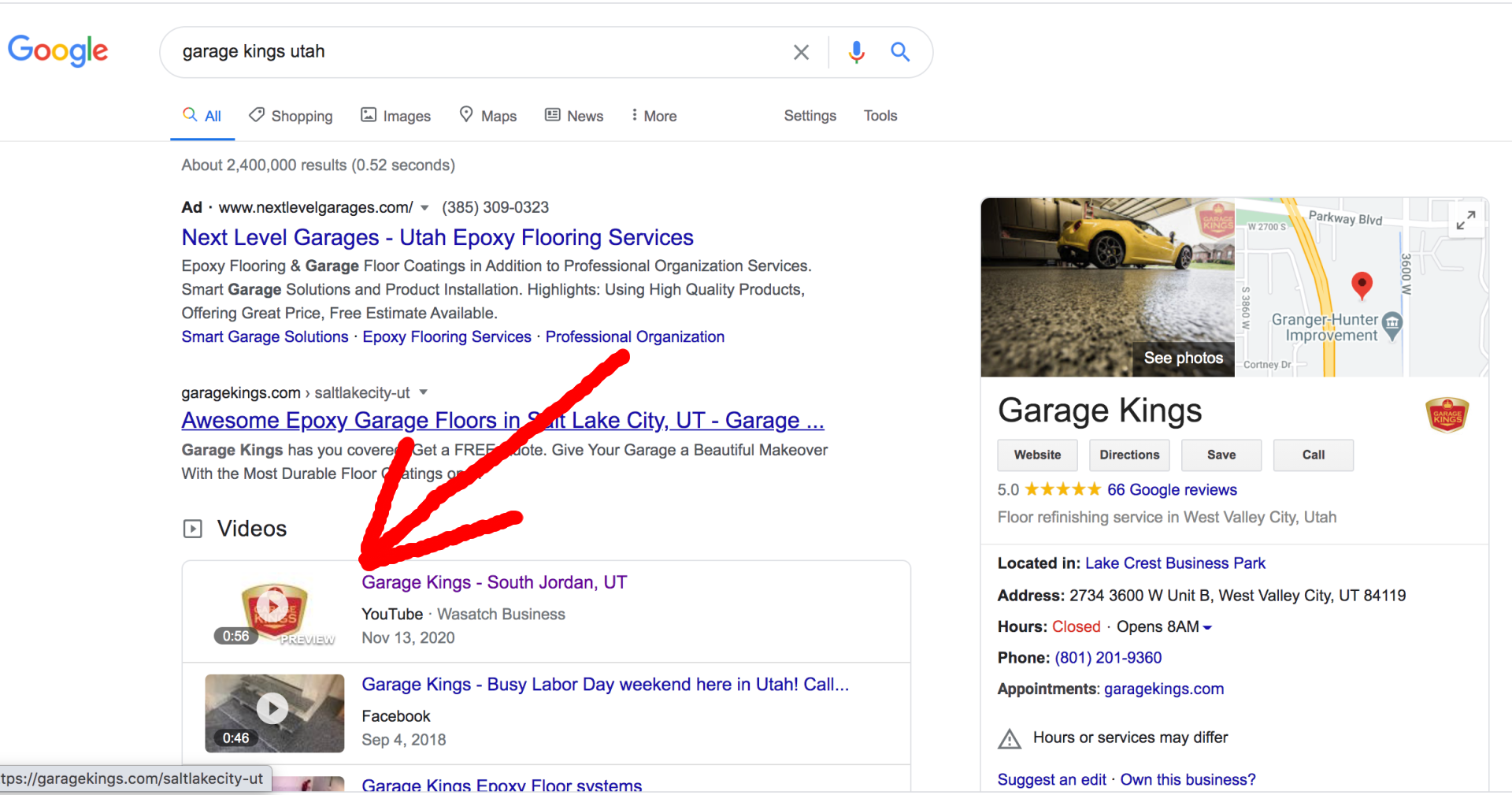Image resolution: width=1512 pixels, height=795 pixels.
Task: Open Garage Kings Epoxy Floor systems link
Action: (502, 786)
